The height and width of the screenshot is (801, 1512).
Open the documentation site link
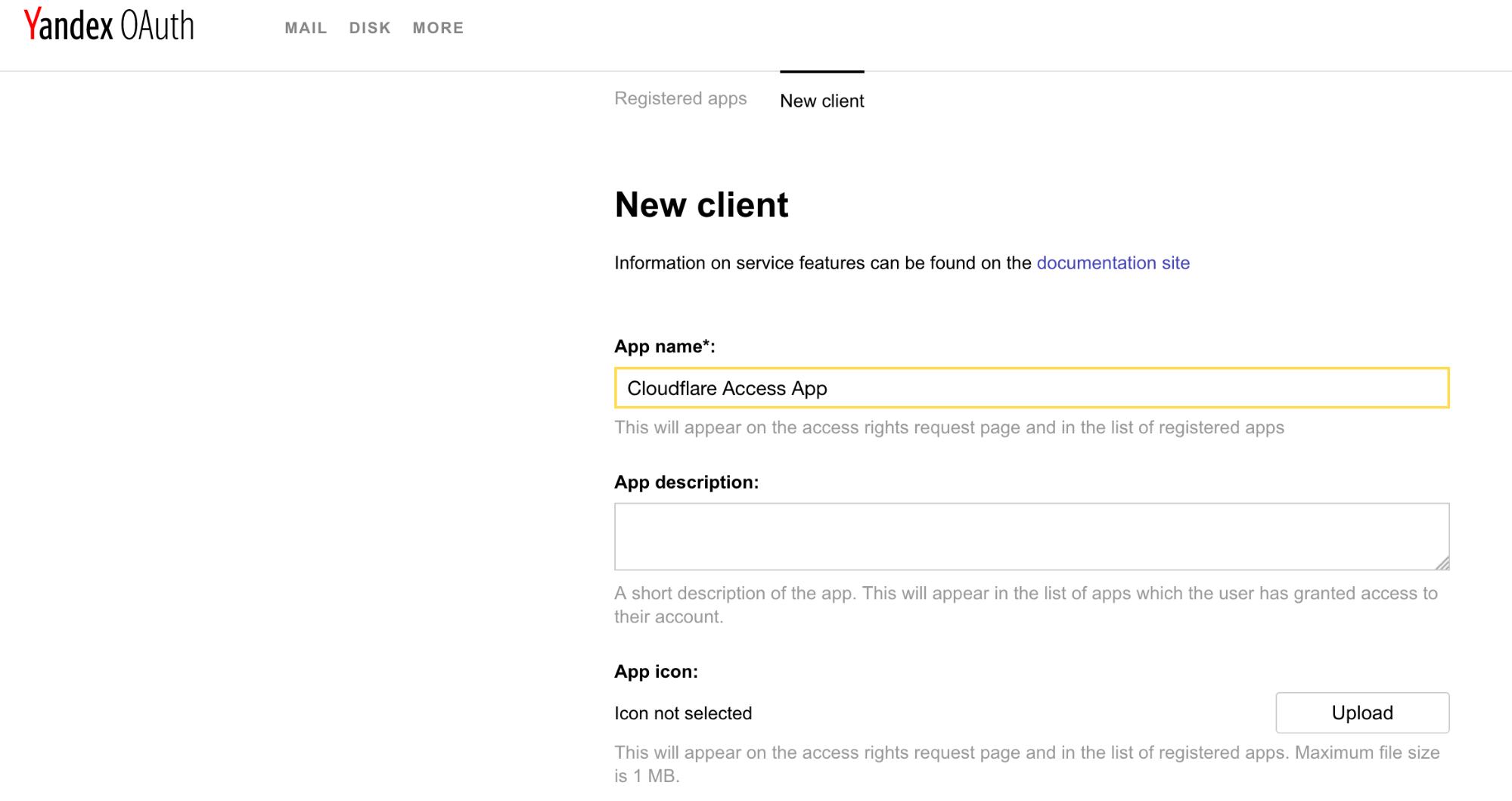(1113, 262)
